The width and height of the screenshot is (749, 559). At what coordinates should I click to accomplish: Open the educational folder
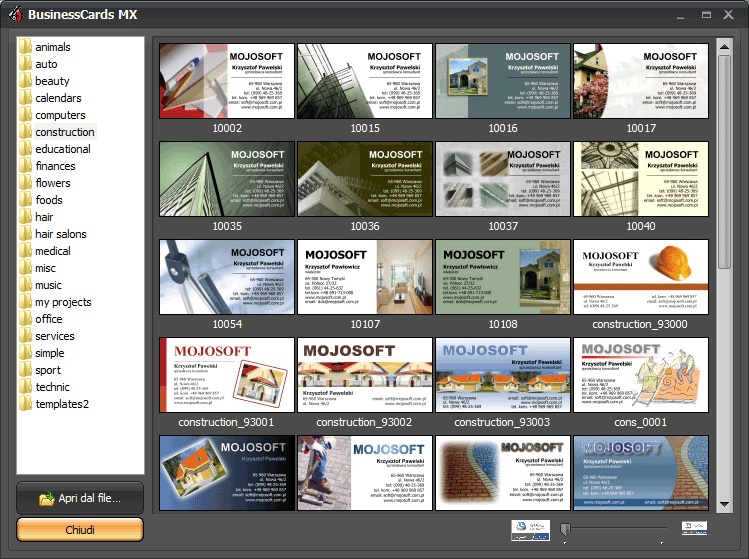pos(63,149)
